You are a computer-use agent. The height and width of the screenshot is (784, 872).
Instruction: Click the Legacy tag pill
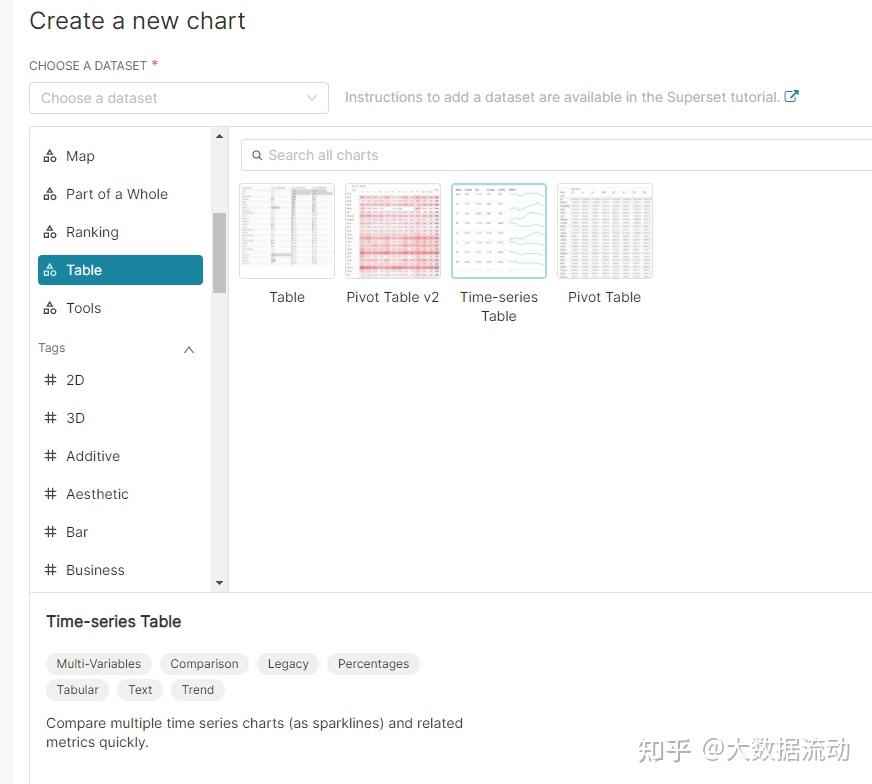(x=288, y=664)
